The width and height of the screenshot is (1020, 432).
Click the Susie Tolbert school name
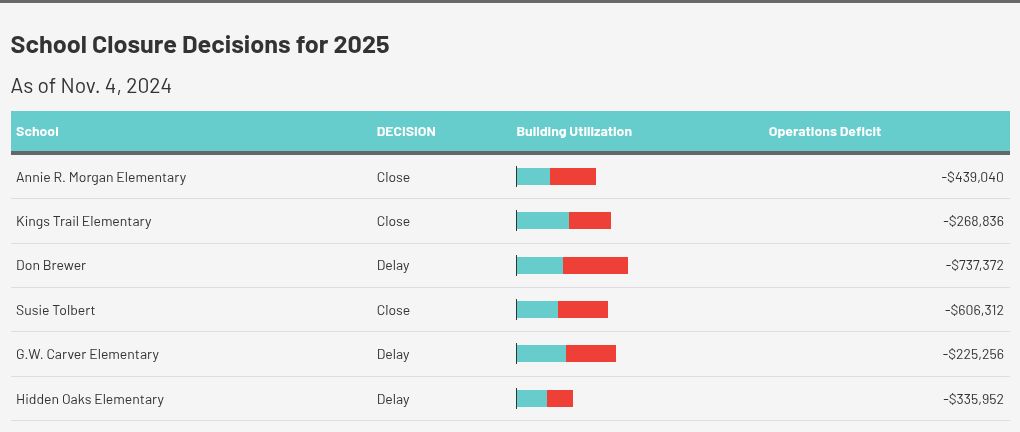56,310
